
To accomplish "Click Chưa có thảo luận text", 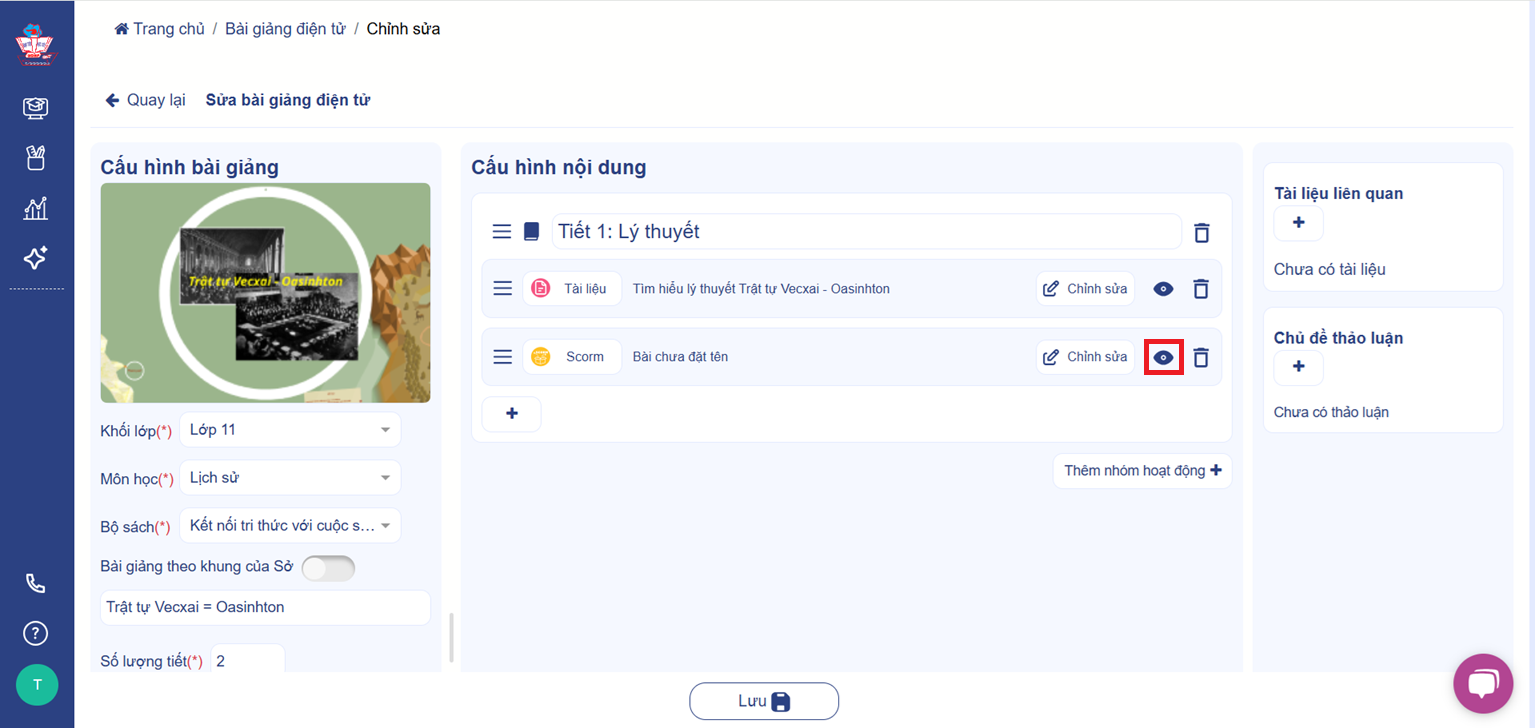I will pyautogui.click(x=1331, y=412).
